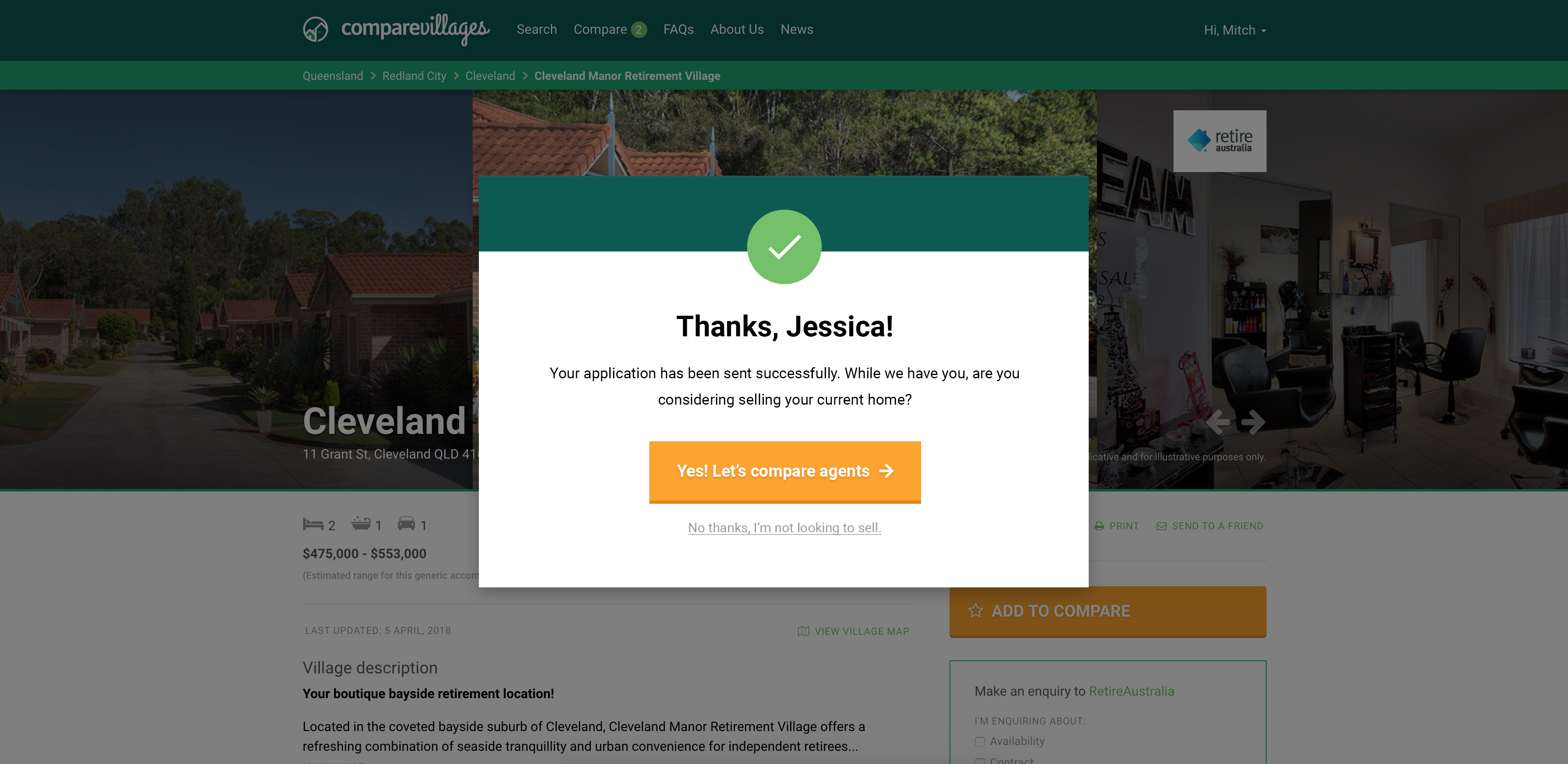Click the Retire Australia logo thumbnail
This screenshot has width=1568, height=764.
1220,141
